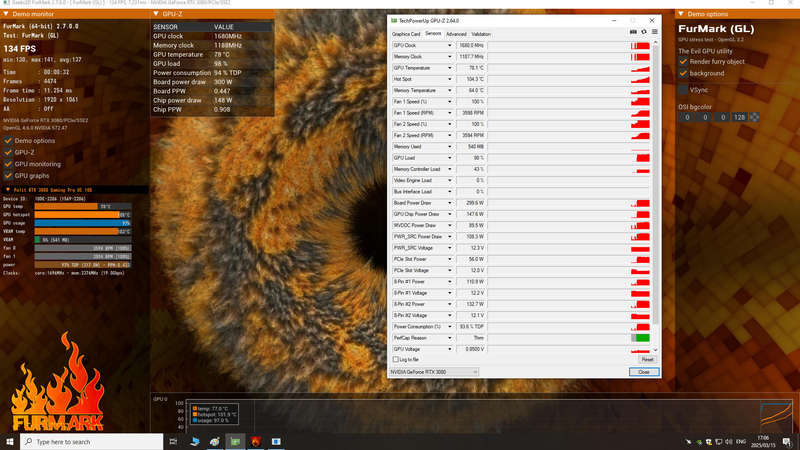Click GPU-Z green icon in taskbar

tap(235, 441)
